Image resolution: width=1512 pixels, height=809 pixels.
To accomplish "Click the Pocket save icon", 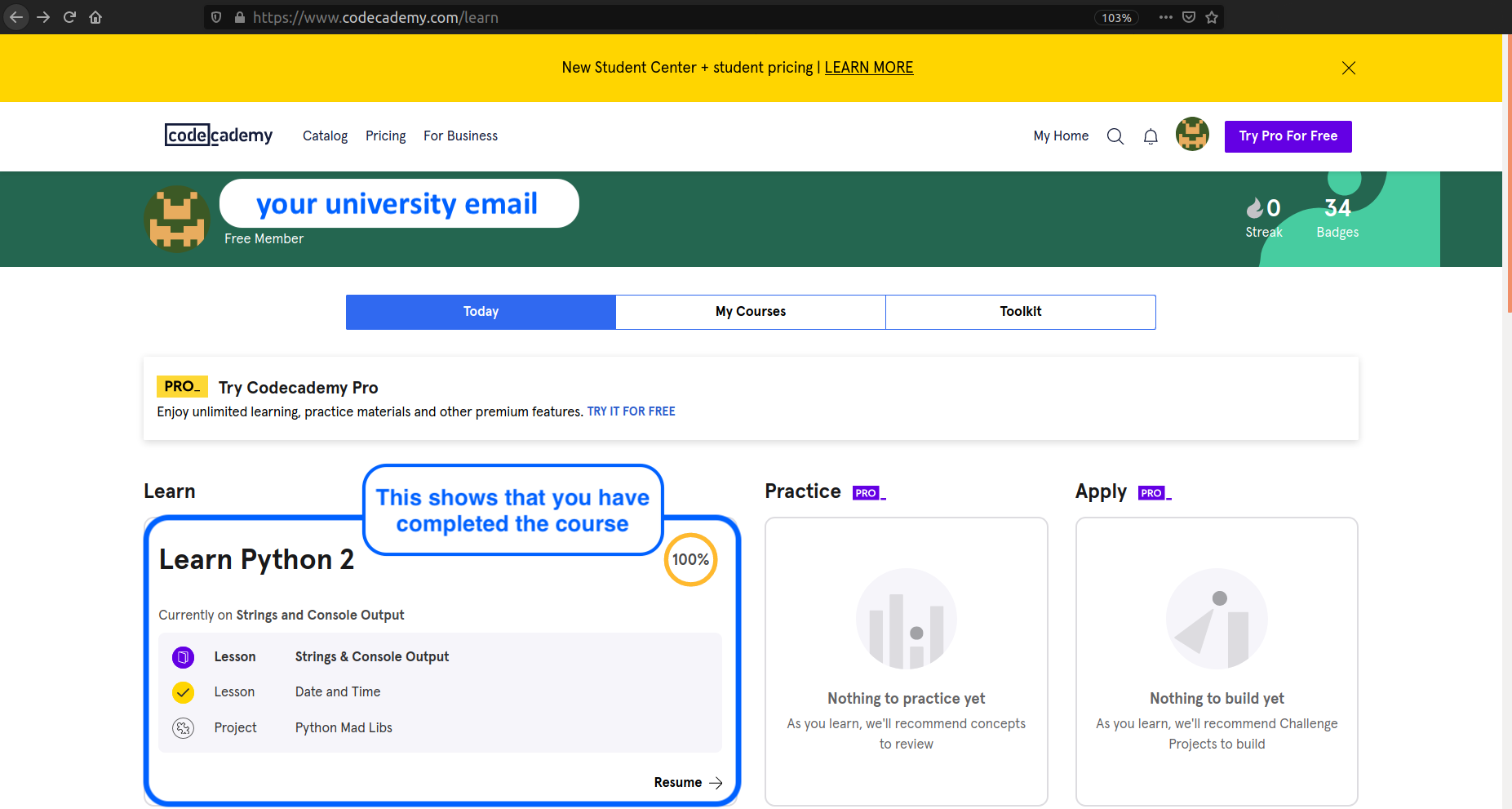I will [1189, 17].
